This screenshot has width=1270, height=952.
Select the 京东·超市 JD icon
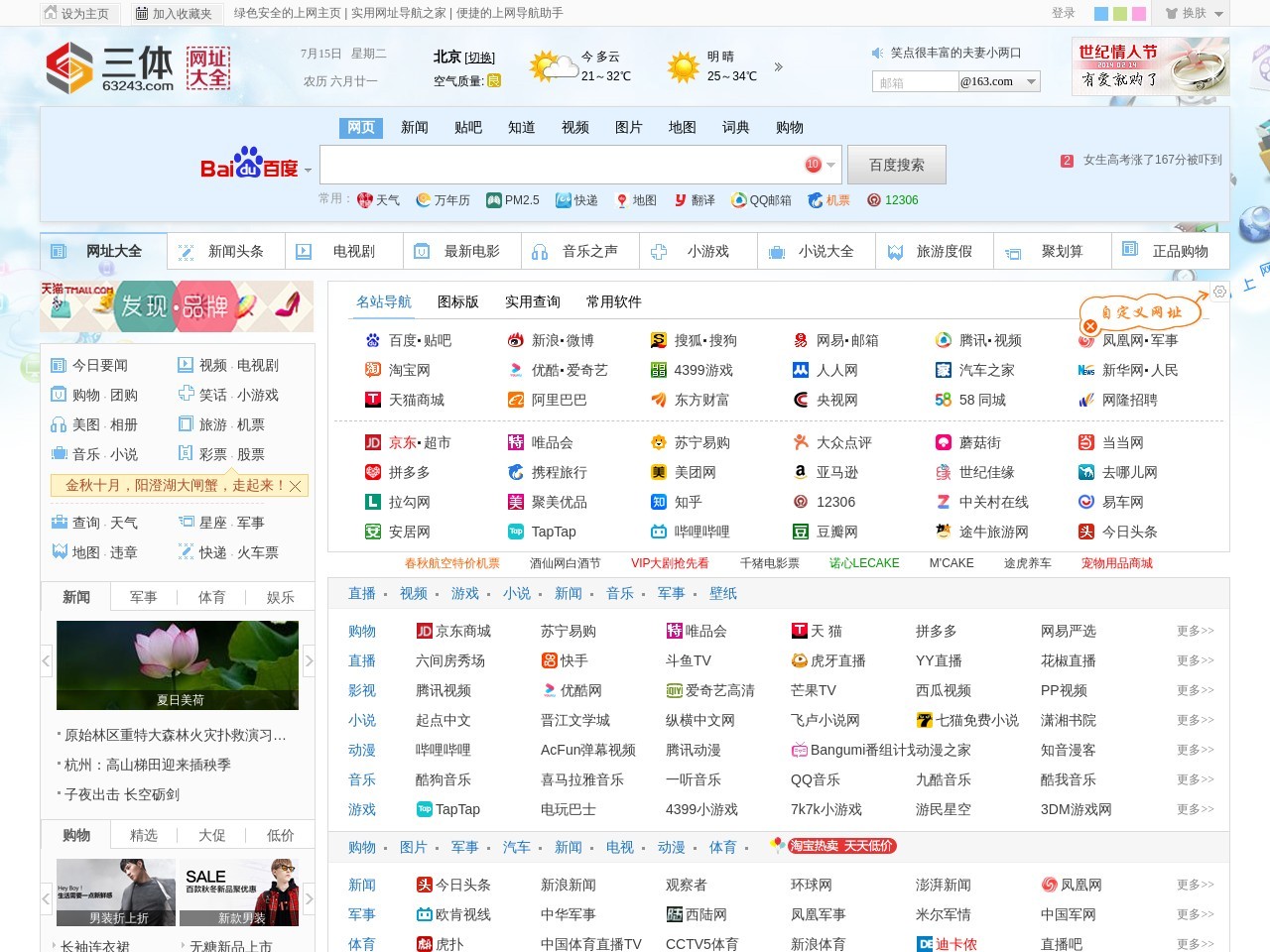click(x=374, y=442)
